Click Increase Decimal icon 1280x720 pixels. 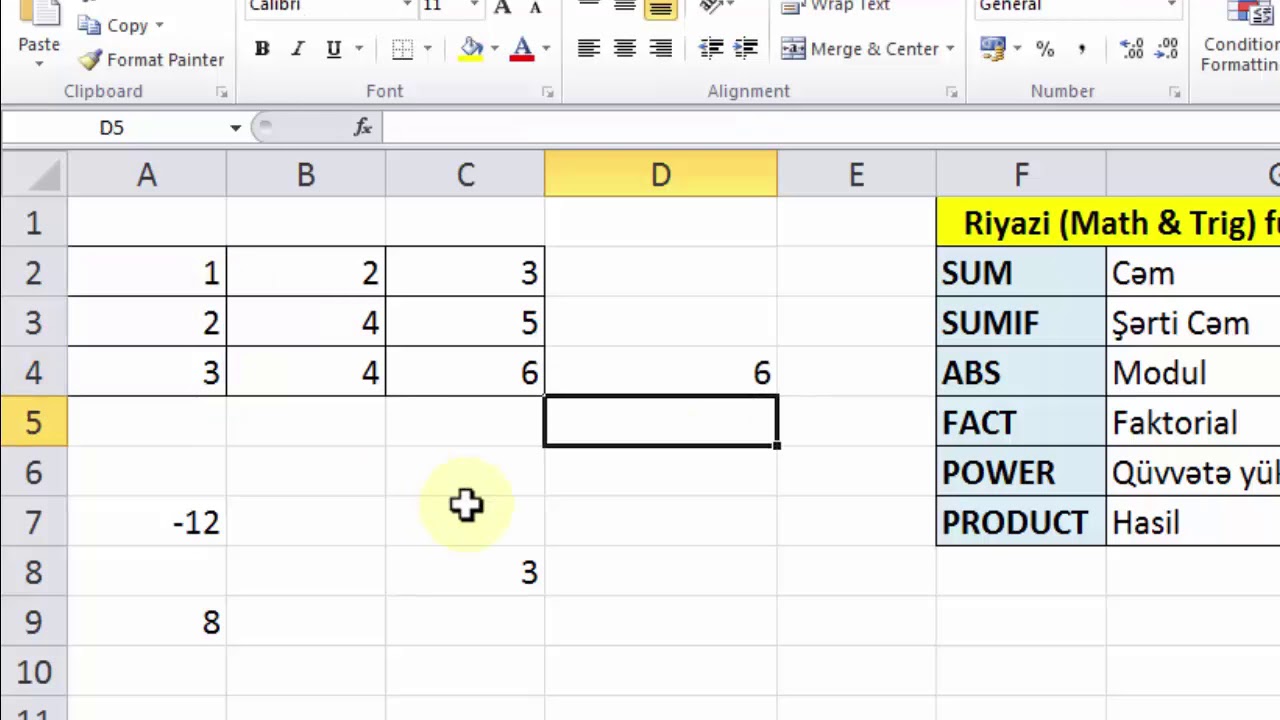pyautogui.click(x=1131, y=49)
